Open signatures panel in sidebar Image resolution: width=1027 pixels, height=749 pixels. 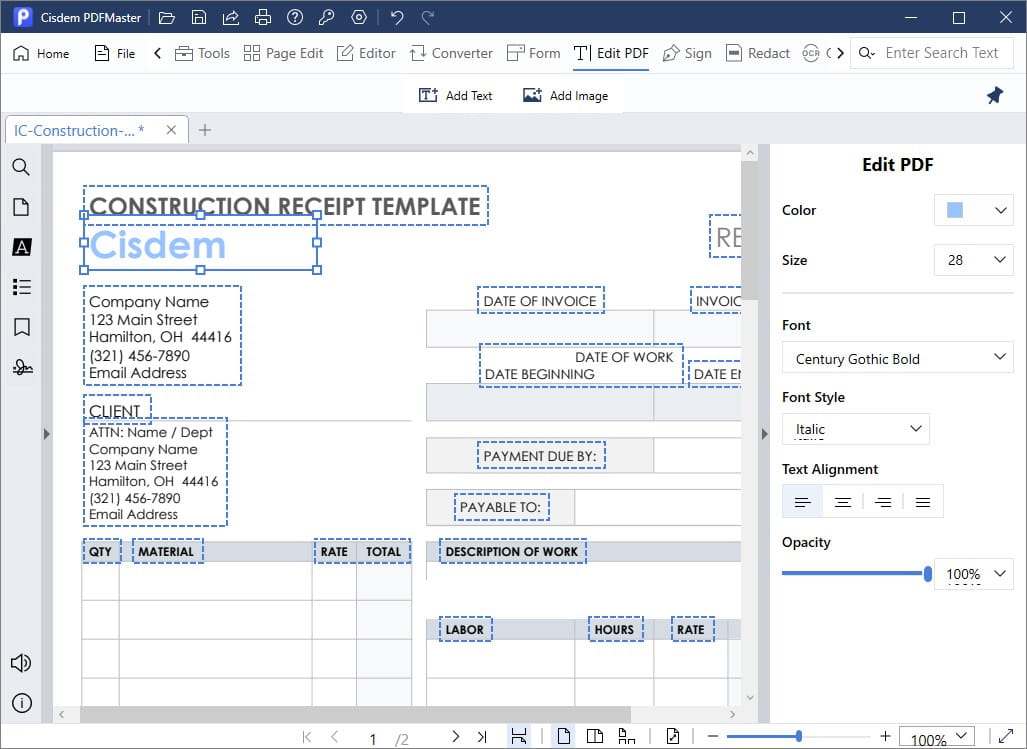pyautogui.click(x=22, y=367)
